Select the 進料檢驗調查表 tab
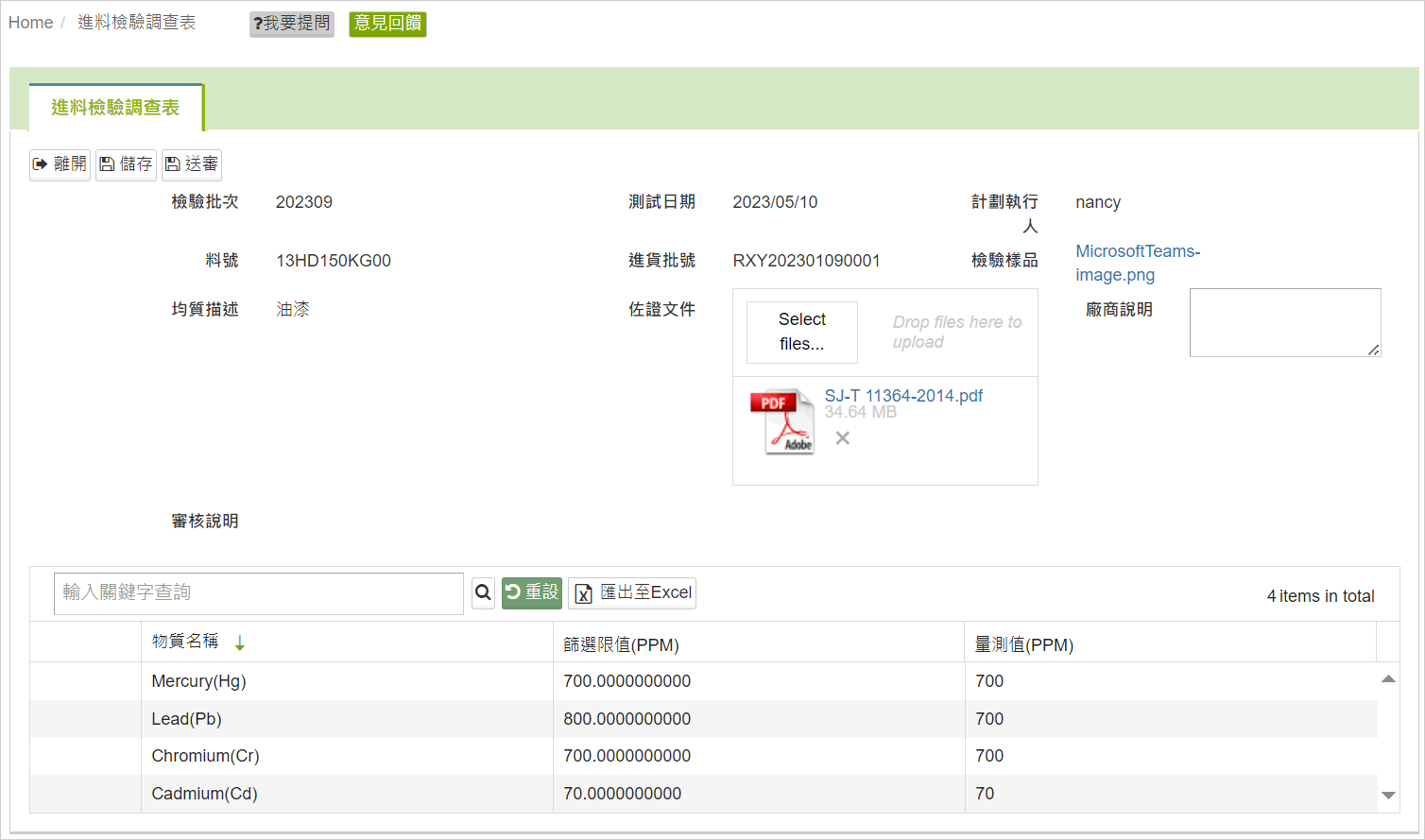Screen dimensions: 1425x840 (115, 108)
